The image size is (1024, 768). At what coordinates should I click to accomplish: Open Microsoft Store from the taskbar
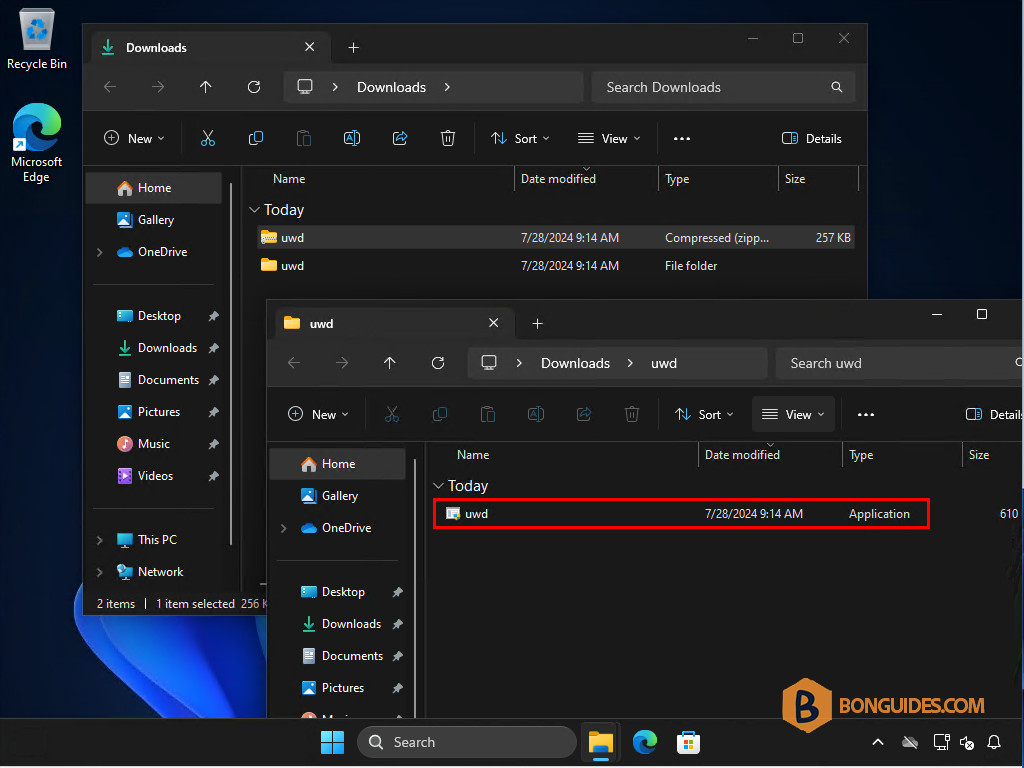(688, 743)
